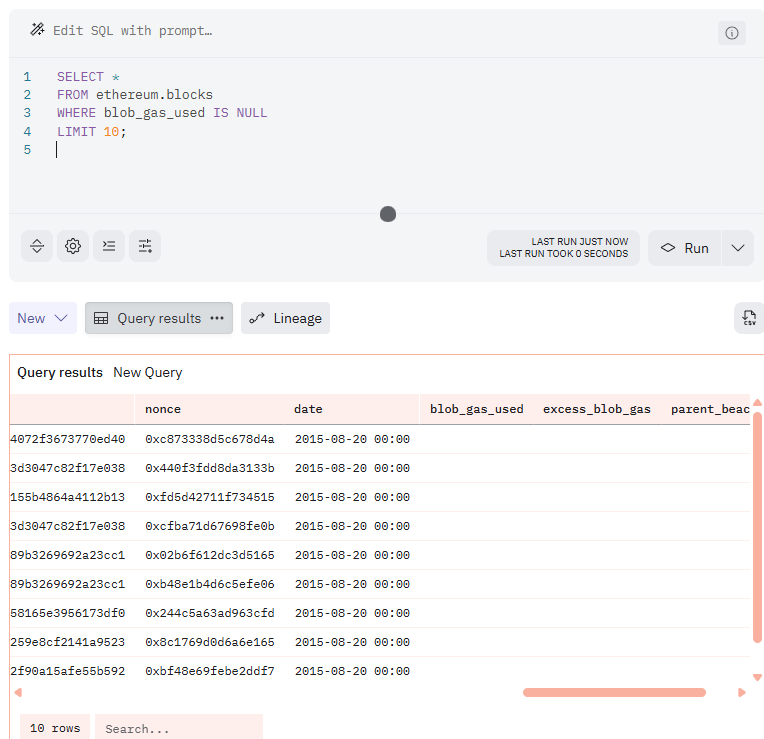
Task: Click the FROM ethereum.blocks line in editor
Action: tap(135, 95)
